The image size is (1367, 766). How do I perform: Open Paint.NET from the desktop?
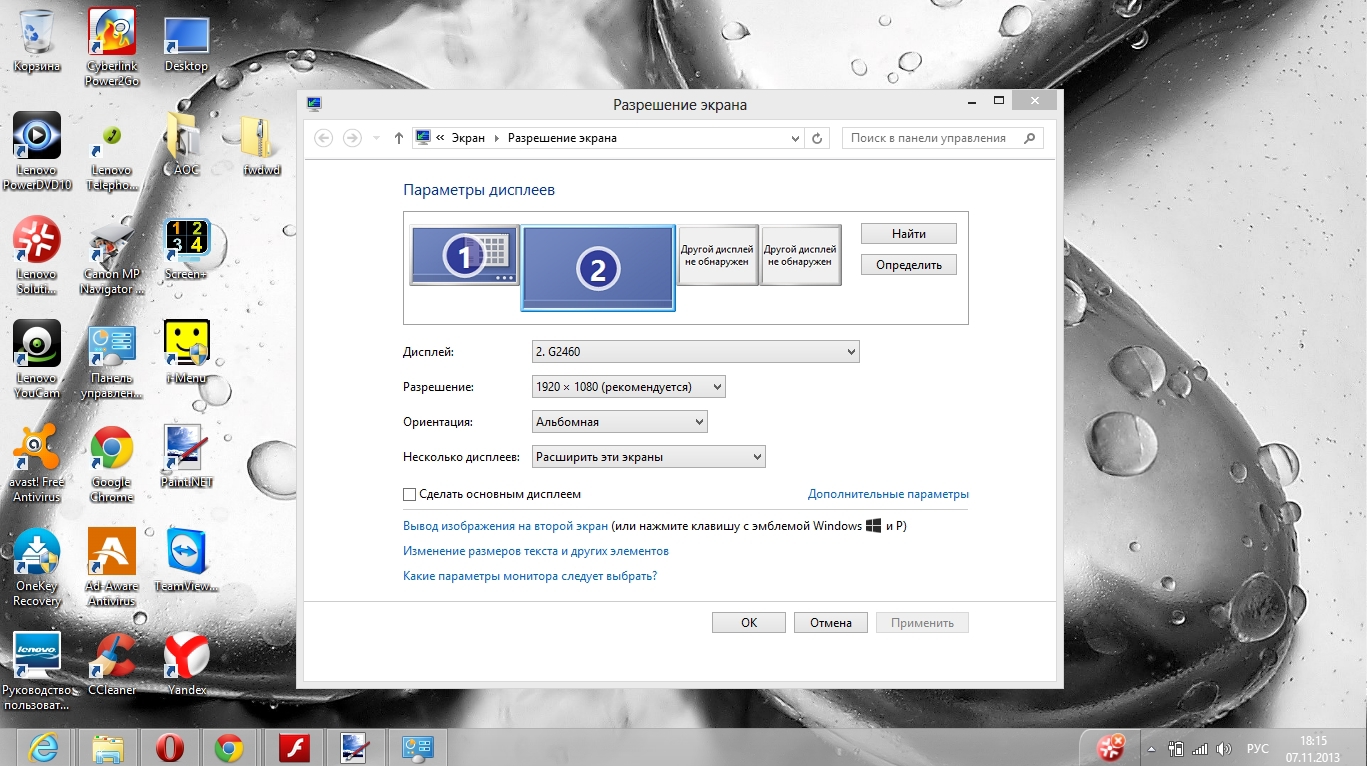(x=186, y=457)
